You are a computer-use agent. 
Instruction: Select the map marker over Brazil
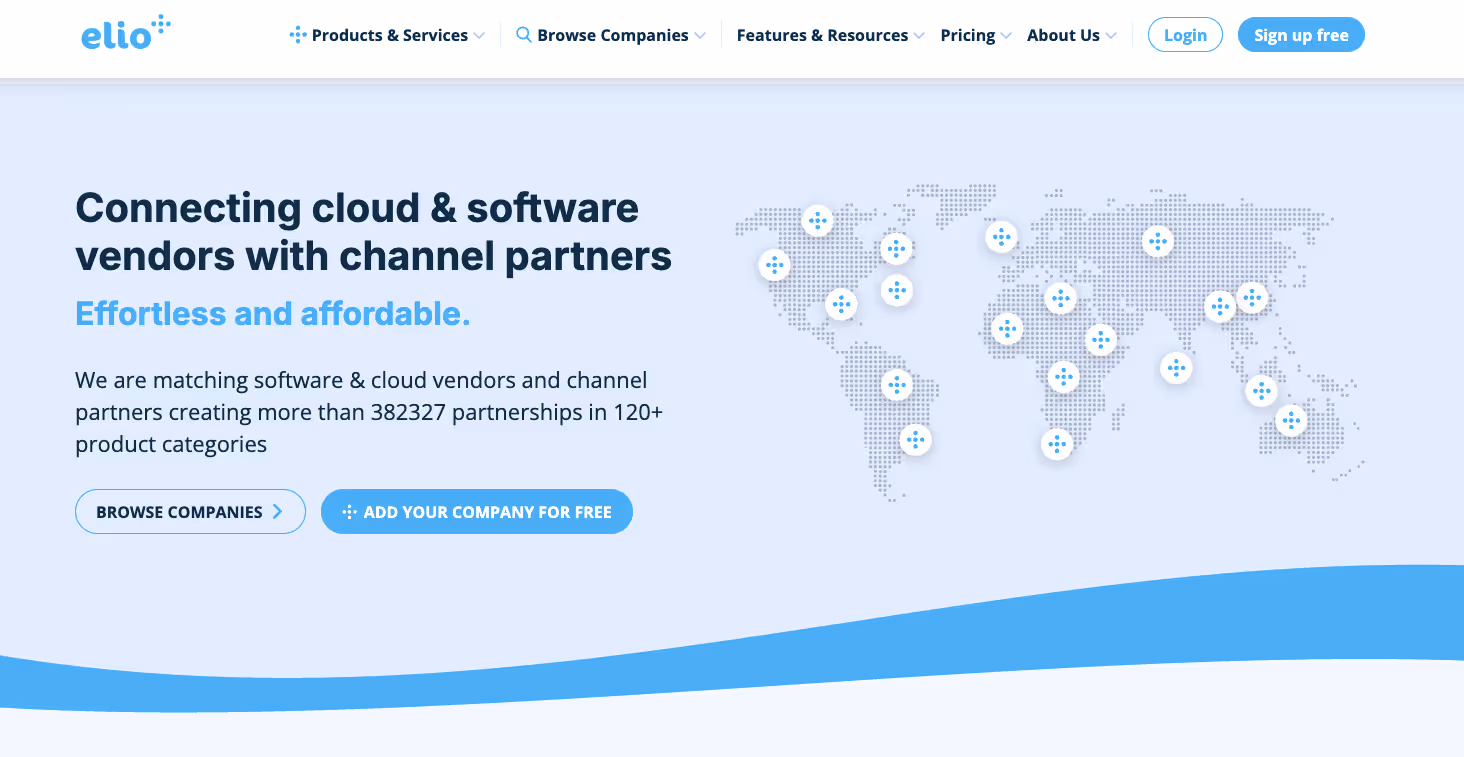click(897, 384)
